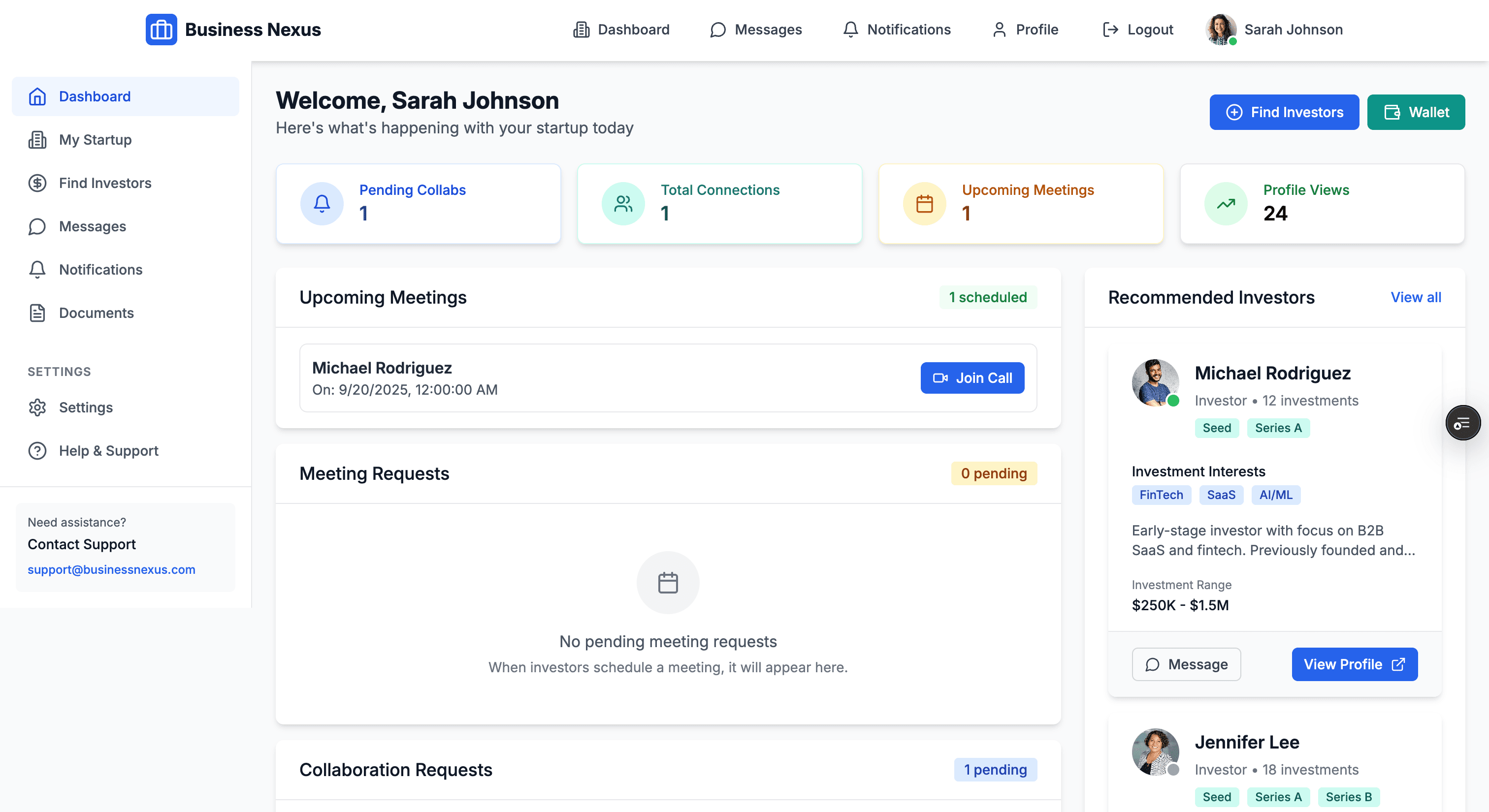Open Help & Support in sidebar

coord(108,450)
